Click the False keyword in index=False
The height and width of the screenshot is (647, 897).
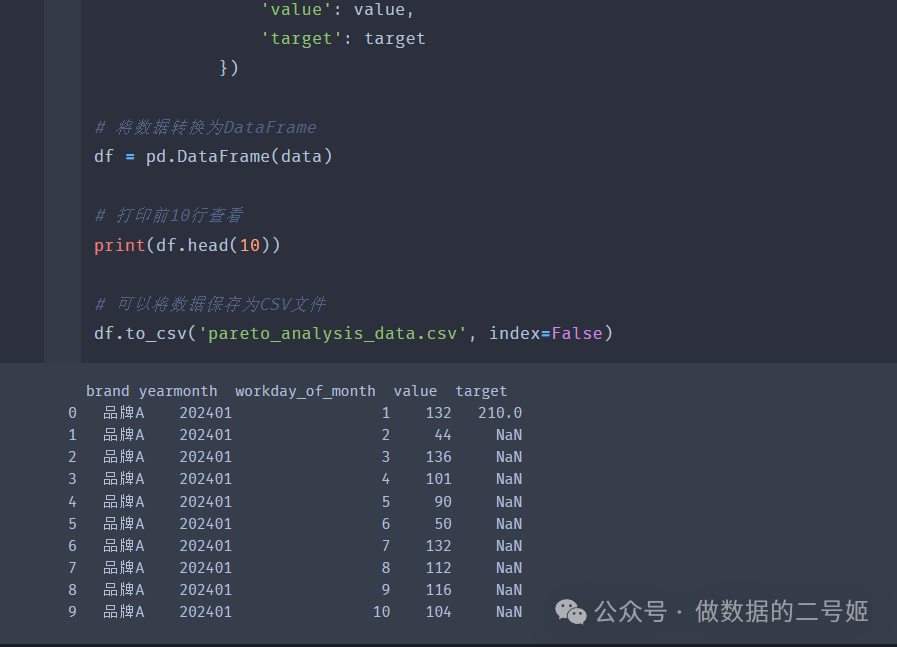[x=577, y=334]
